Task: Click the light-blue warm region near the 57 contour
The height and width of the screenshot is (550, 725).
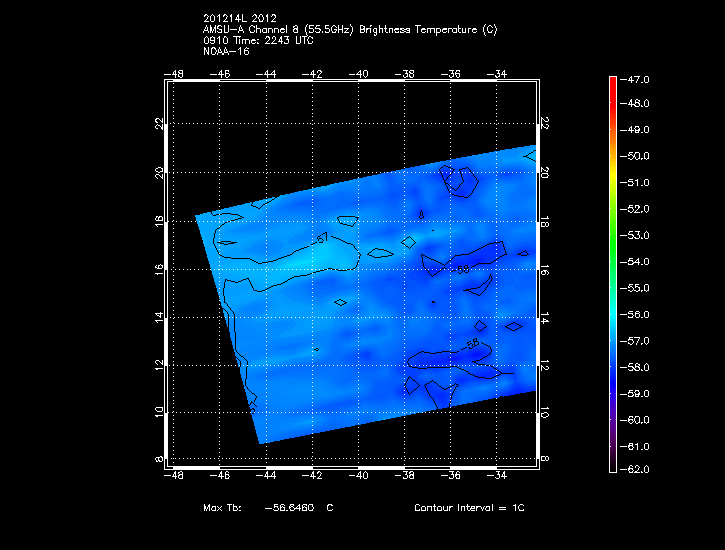Action: point(300,257)
